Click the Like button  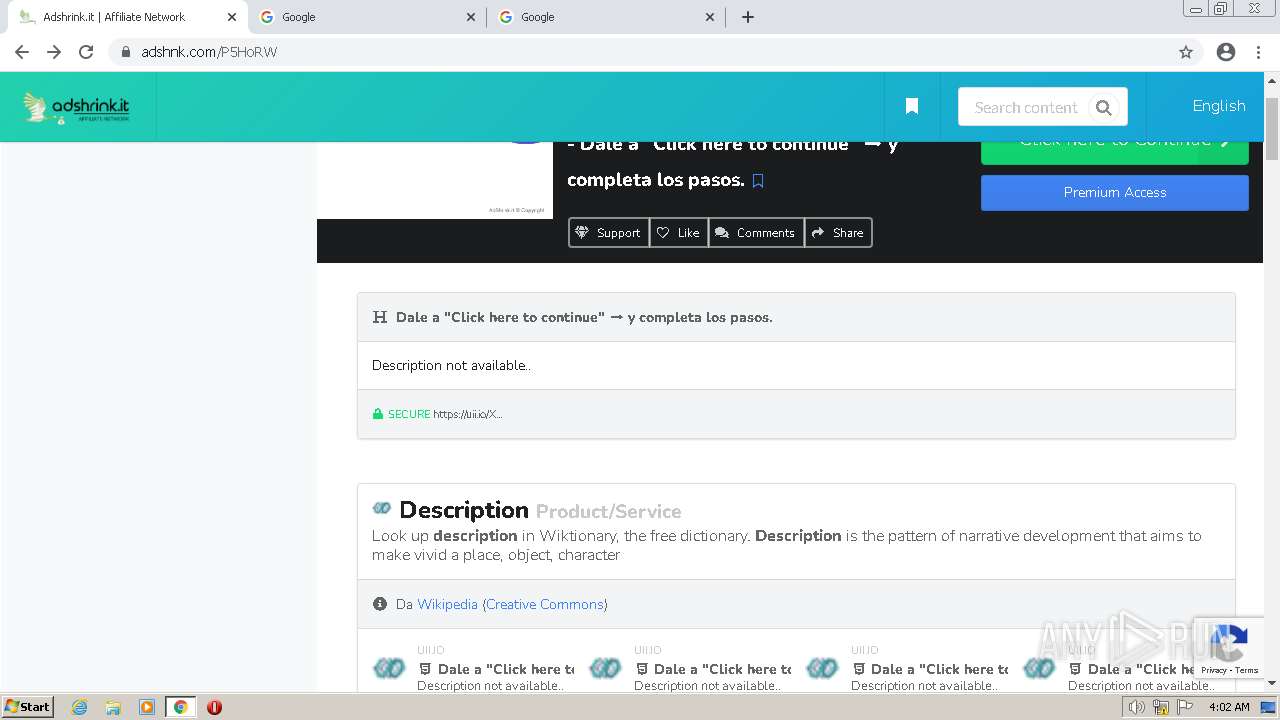(x=679, y=233)
